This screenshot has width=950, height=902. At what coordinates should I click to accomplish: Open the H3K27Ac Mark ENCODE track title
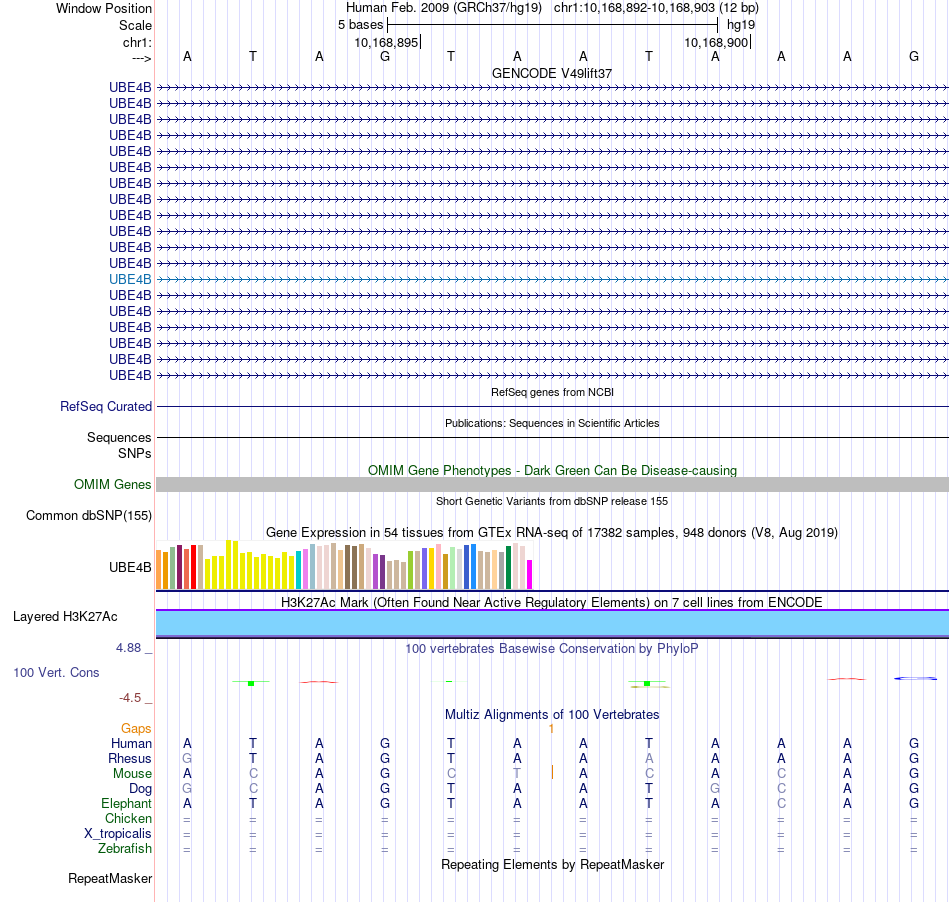[552, 602]
